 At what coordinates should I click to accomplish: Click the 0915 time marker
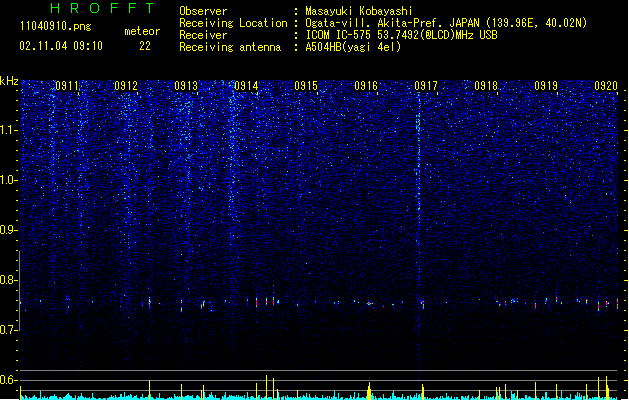pyautogui.click(x=306, y=86)
